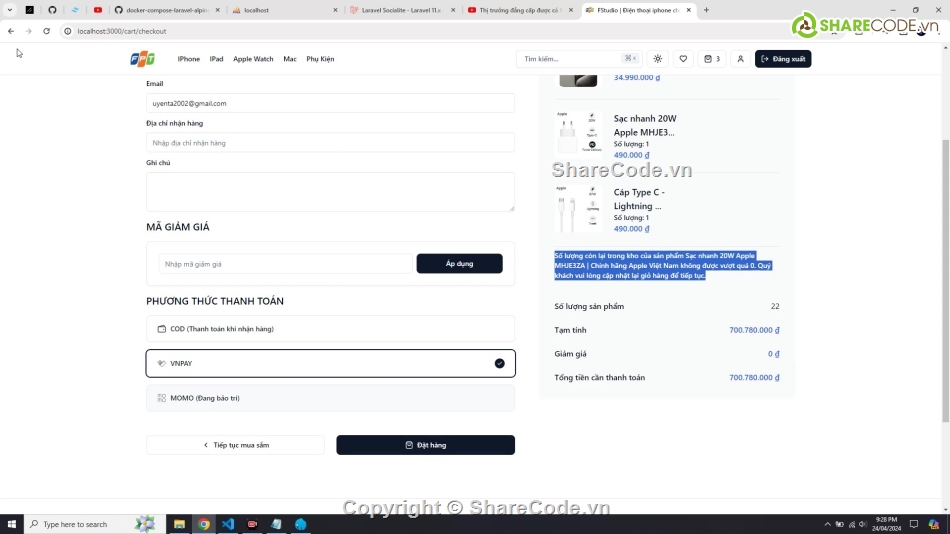
Task: Open the user account icon
Action: pos(740,59)
